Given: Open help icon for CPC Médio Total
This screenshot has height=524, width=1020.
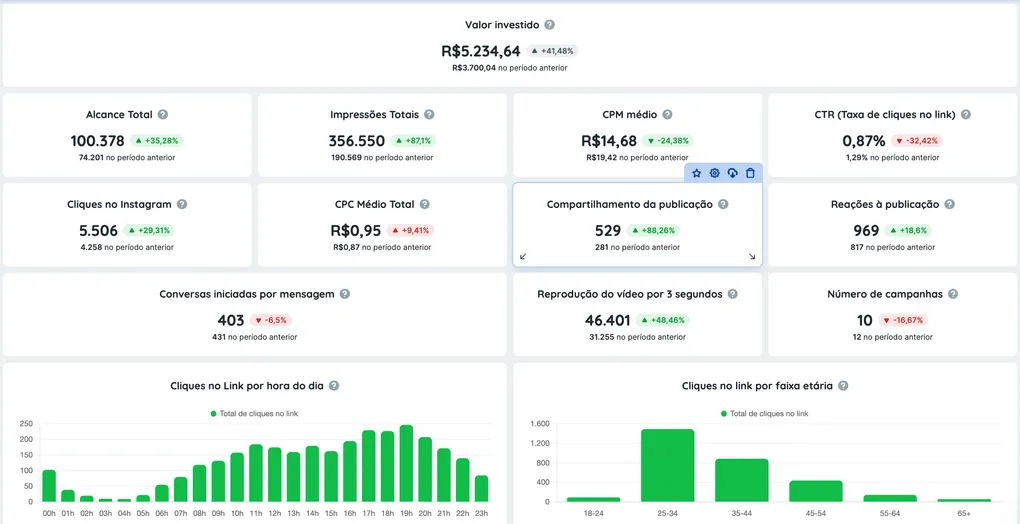Looking at the screenshot, I should (x=424, y=204).
